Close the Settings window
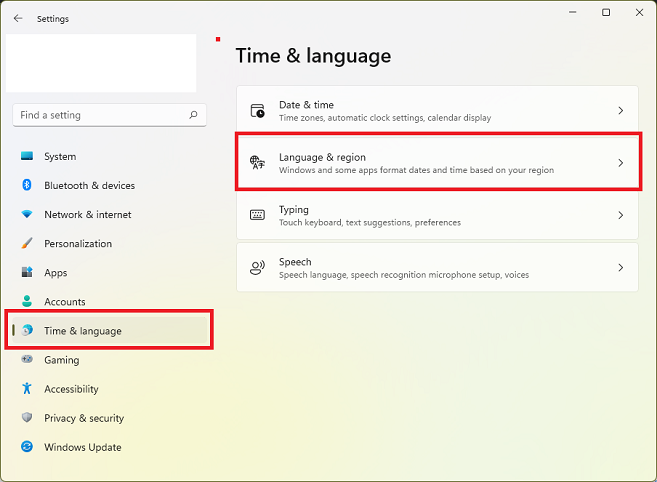657x482 pixels. 639,13
